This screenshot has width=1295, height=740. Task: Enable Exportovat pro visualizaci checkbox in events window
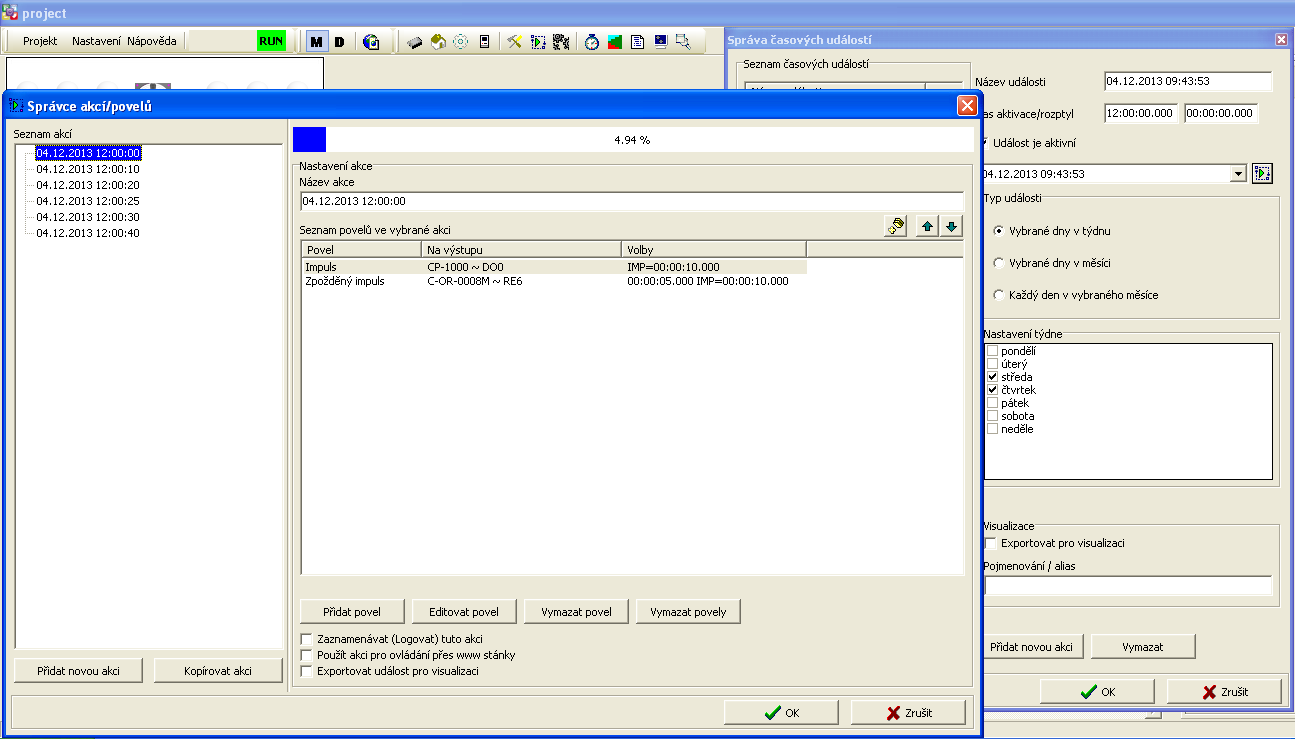click(x=991, y=543)
